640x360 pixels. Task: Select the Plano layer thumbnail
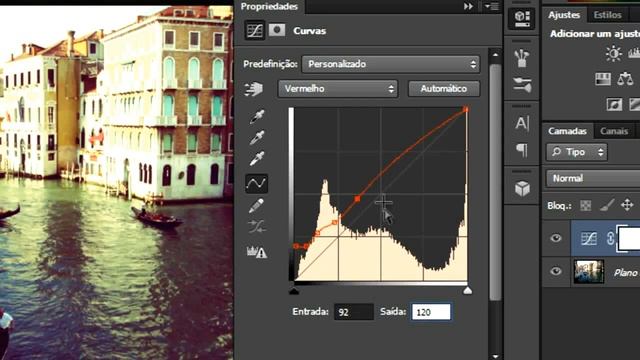coord(589,271)
